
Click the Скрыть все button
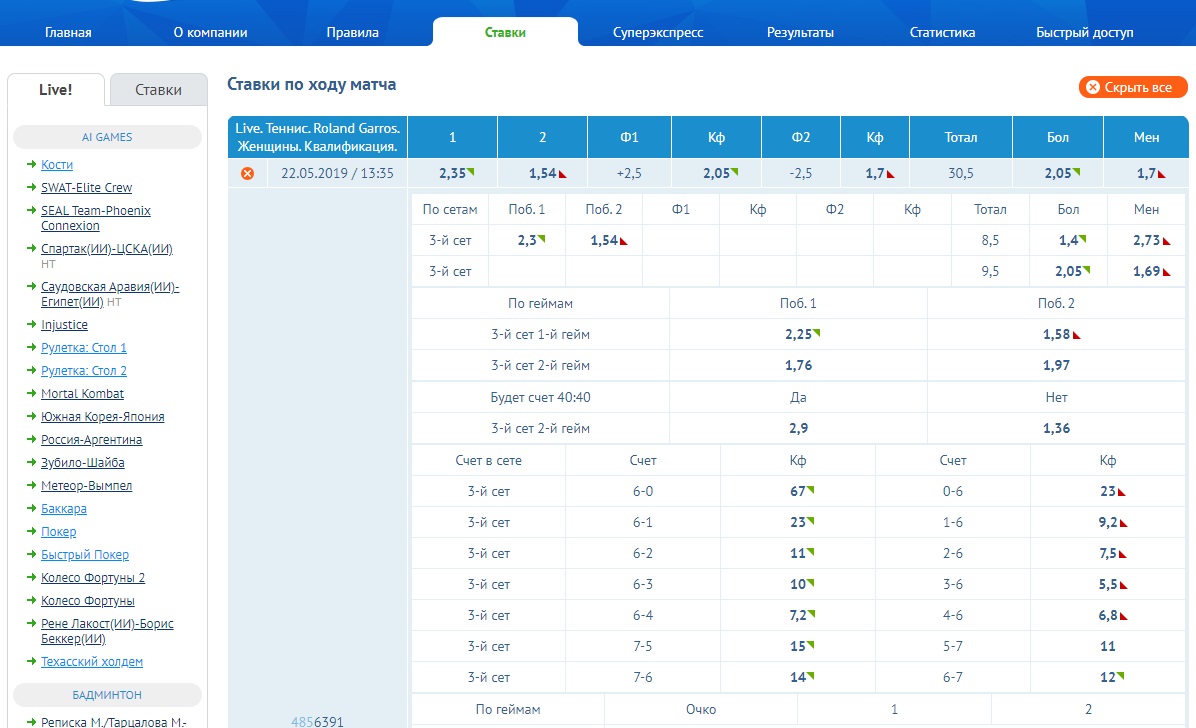coord(1133,87)
